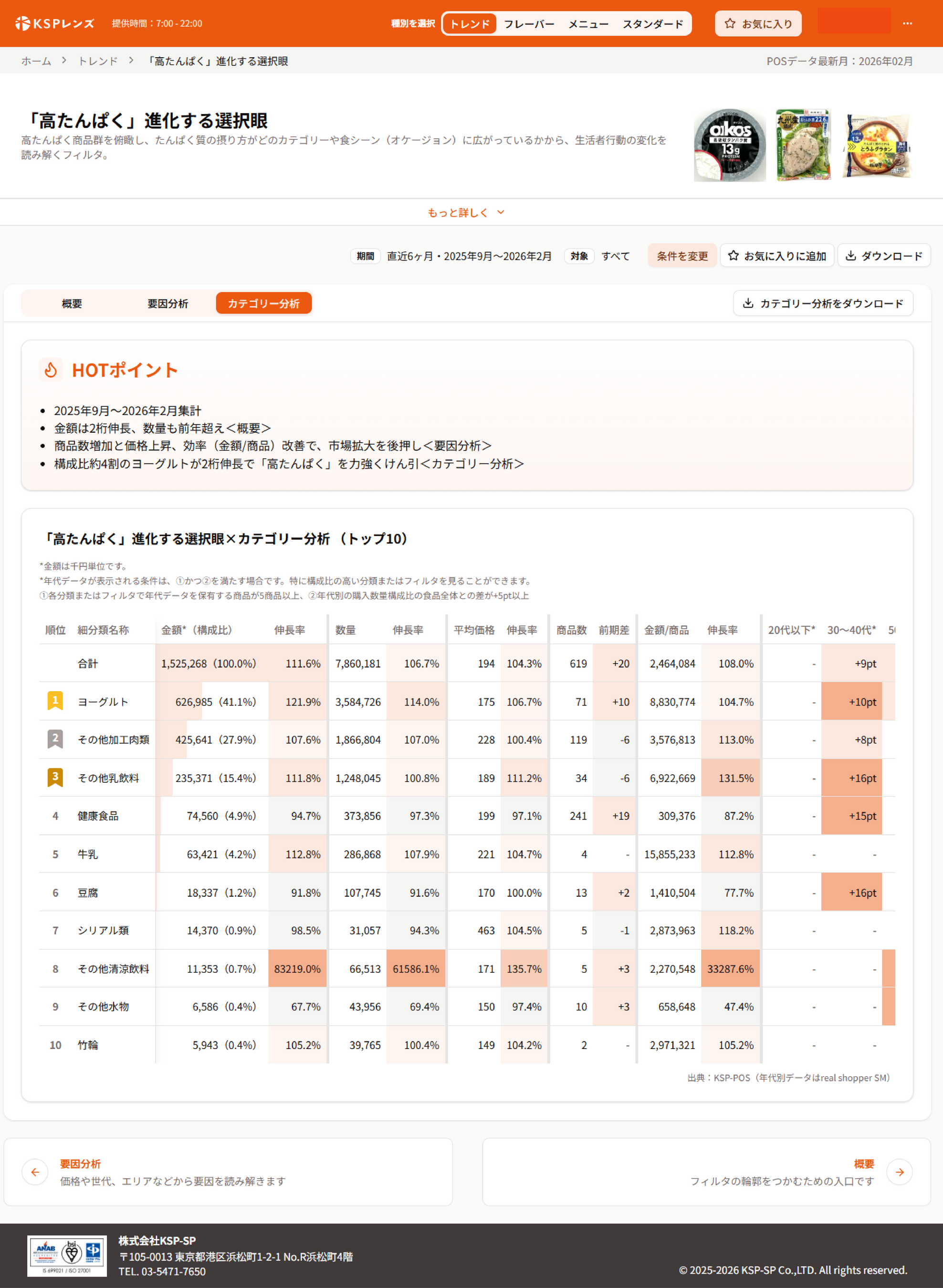Click the KSPレンズ logo icon
The width and height of the screenshot is (943, 1288).
(x=23, y=23)
